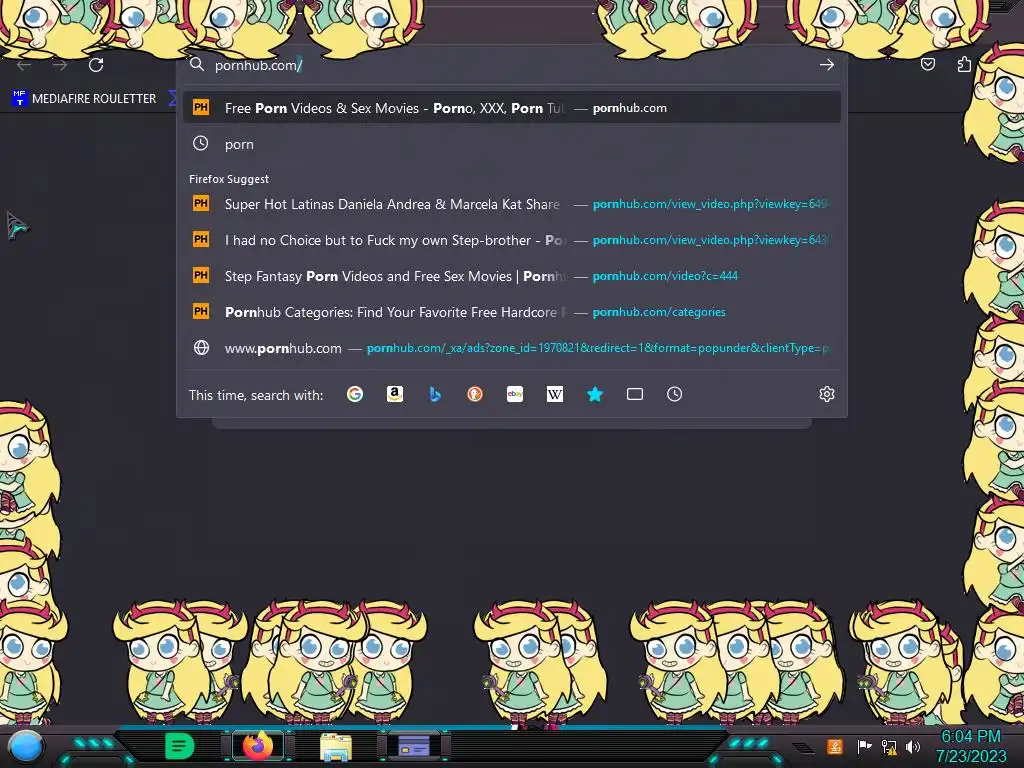The width and height of the screenshot is (1024, 768).
Task: Click the browser forward arrow
Action: [59, 65]
